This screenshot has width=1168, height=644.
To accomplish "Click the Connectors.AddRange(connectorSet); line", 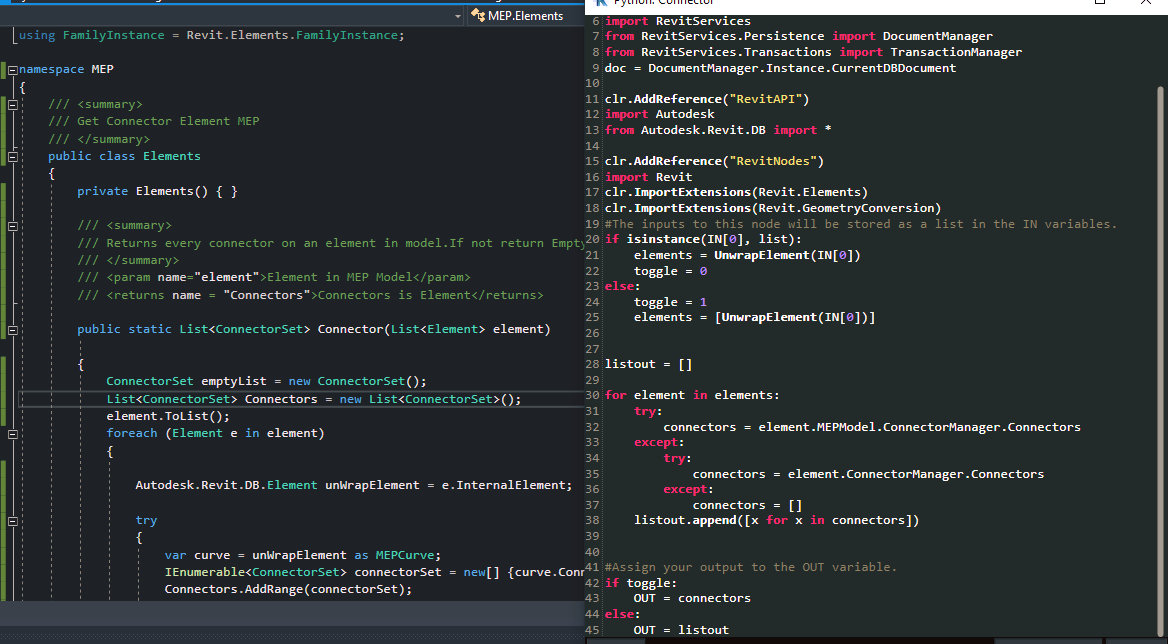I will [288, 590].
